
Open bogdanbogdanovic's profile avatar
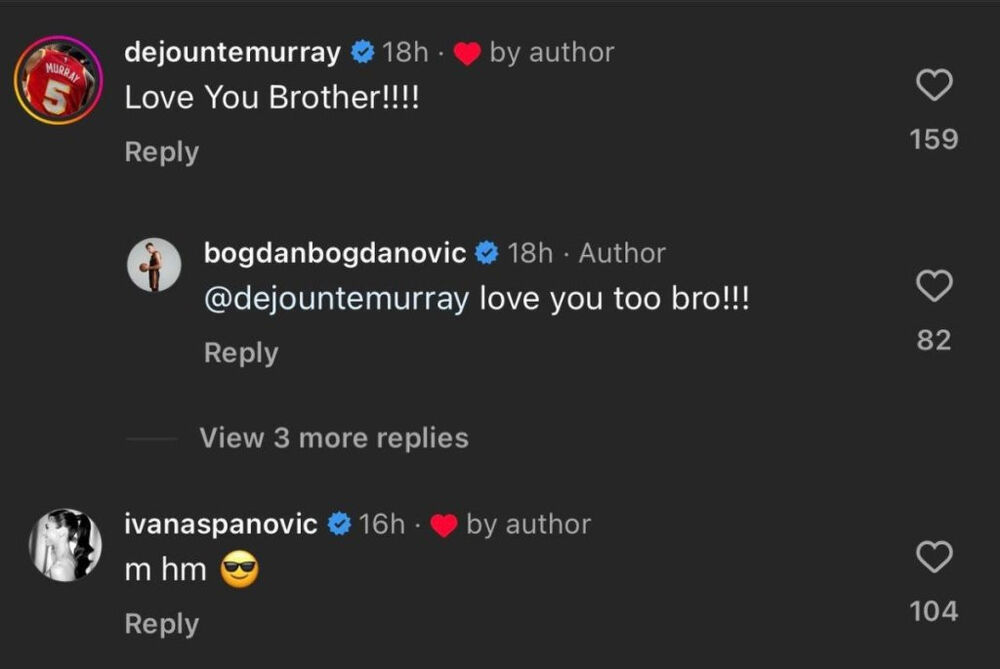[x=154, y=265]
